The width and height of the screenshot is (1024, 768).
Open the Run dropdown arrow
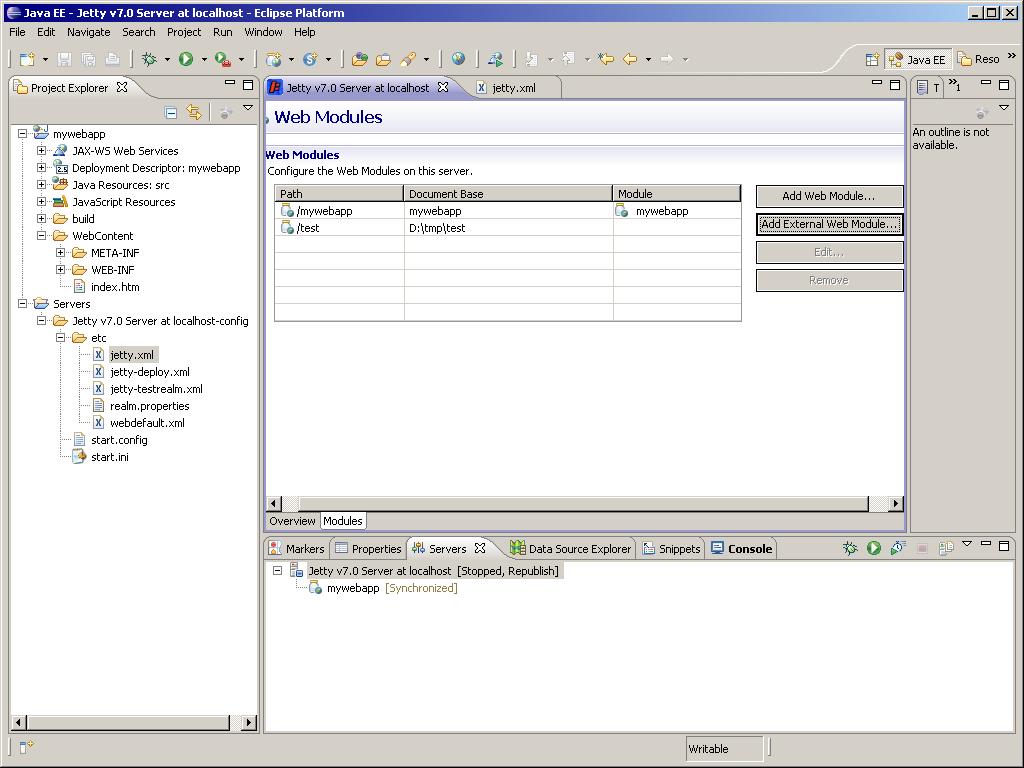[204, 59]
